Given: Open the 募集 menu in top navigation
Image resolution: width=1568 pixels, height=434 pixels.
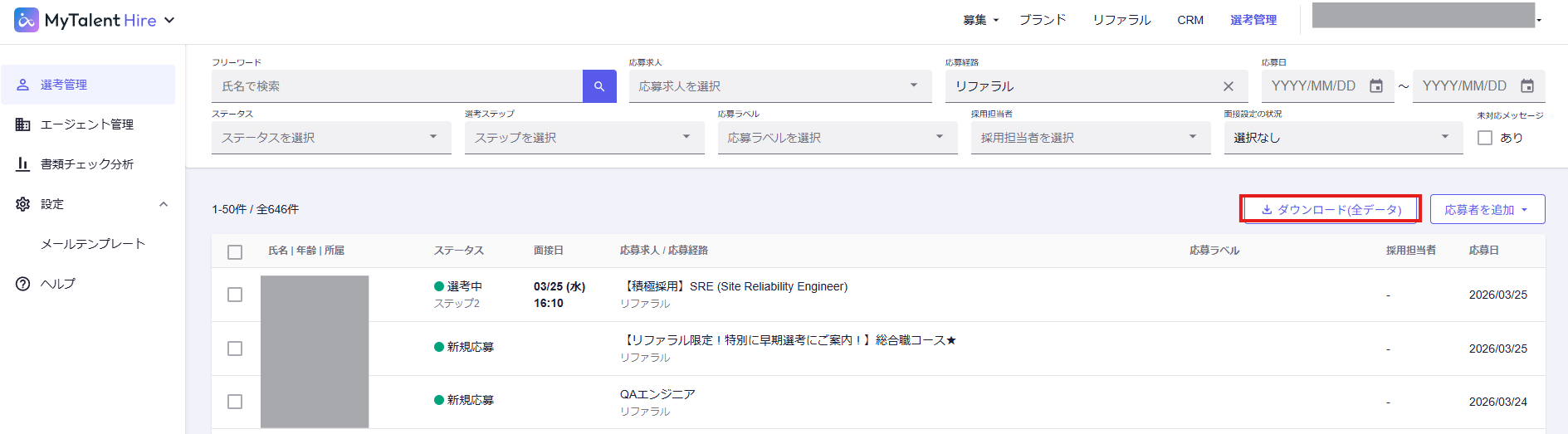Looking at the screenshot, I should click(x=980, y=20).
